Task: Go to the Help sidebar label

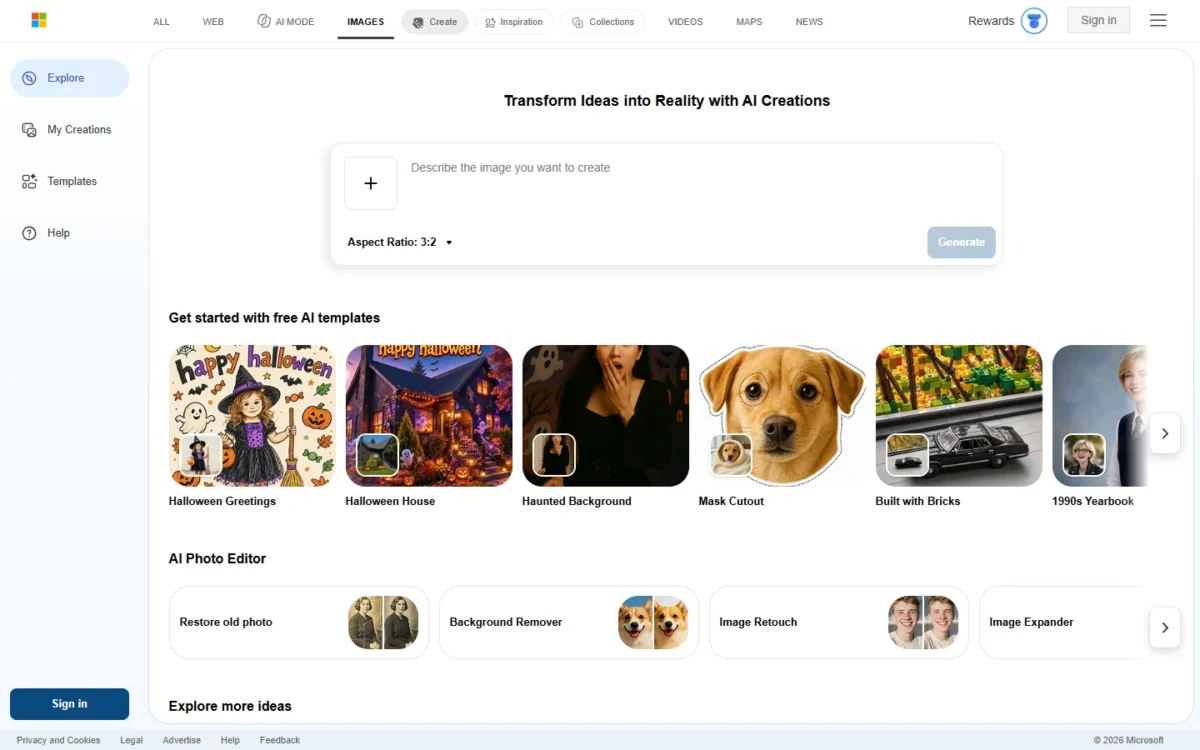Action: 59,233
